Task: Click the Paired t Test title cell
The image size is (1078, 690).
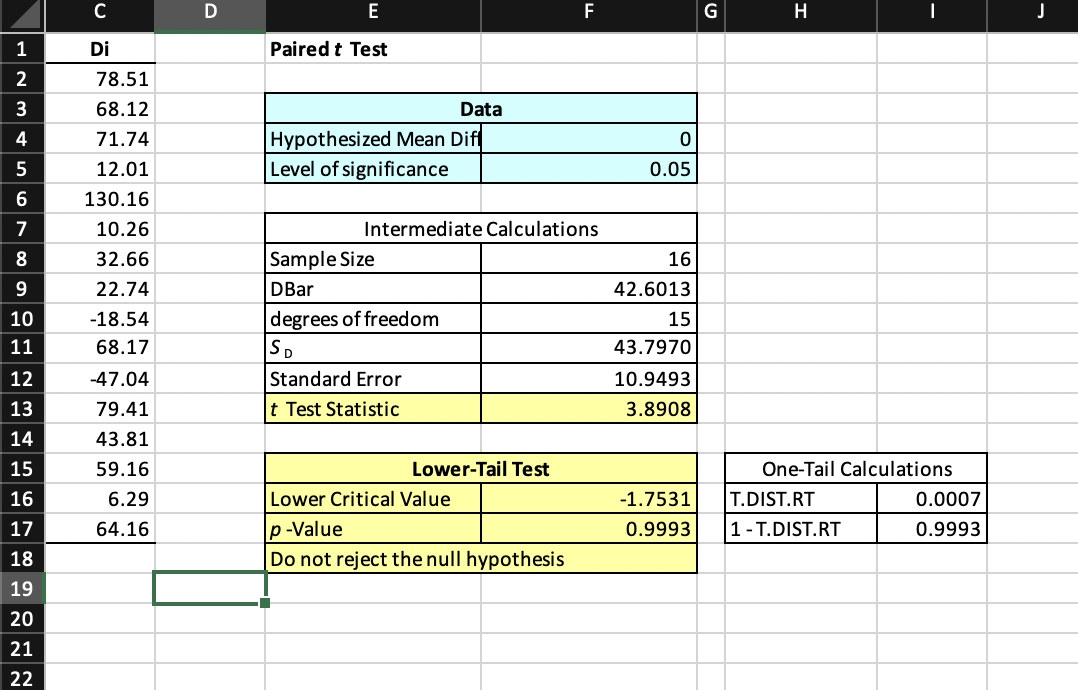Action: pos(373,49)
